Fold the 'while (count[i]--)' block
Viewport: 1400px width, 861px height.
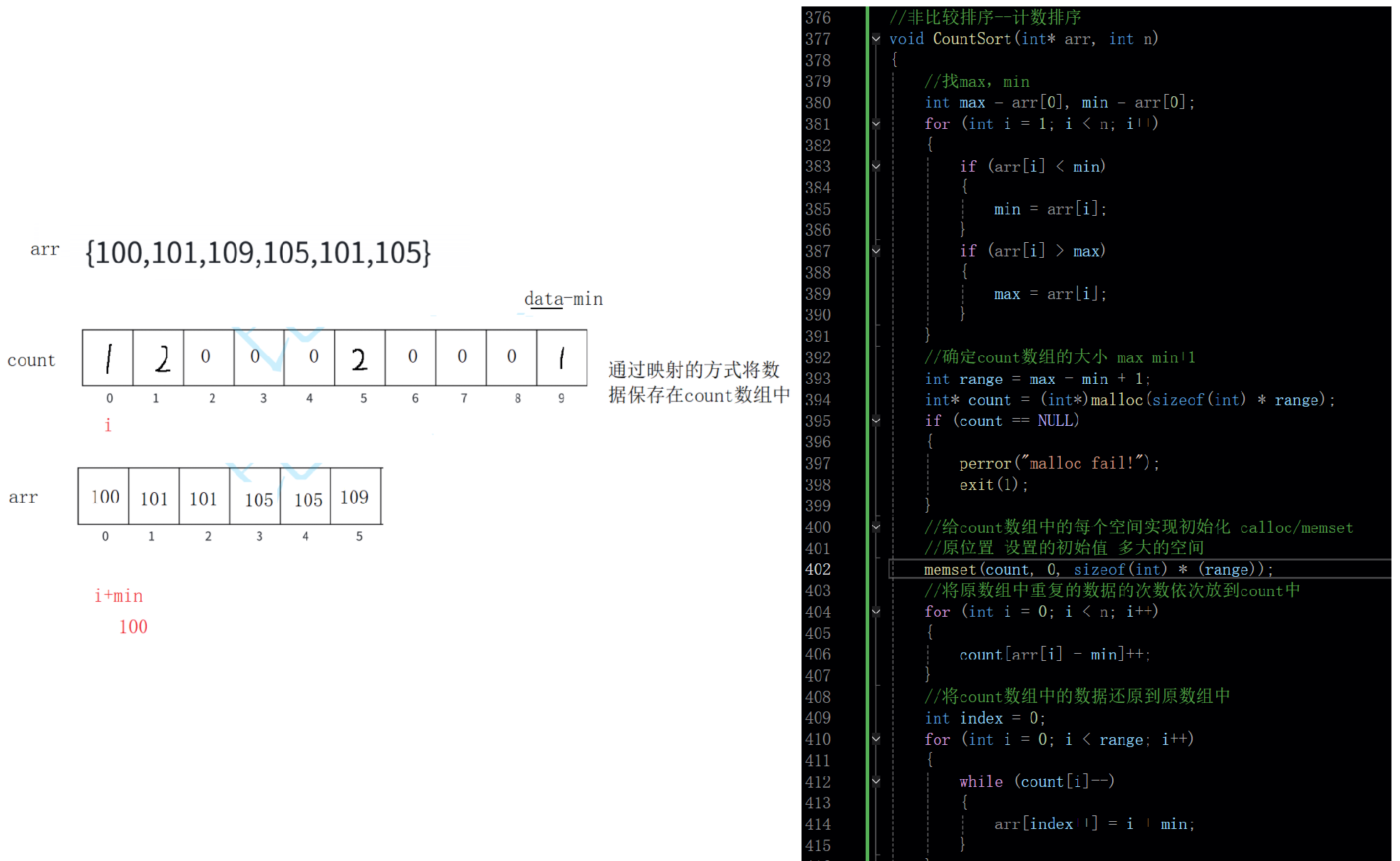876,781
